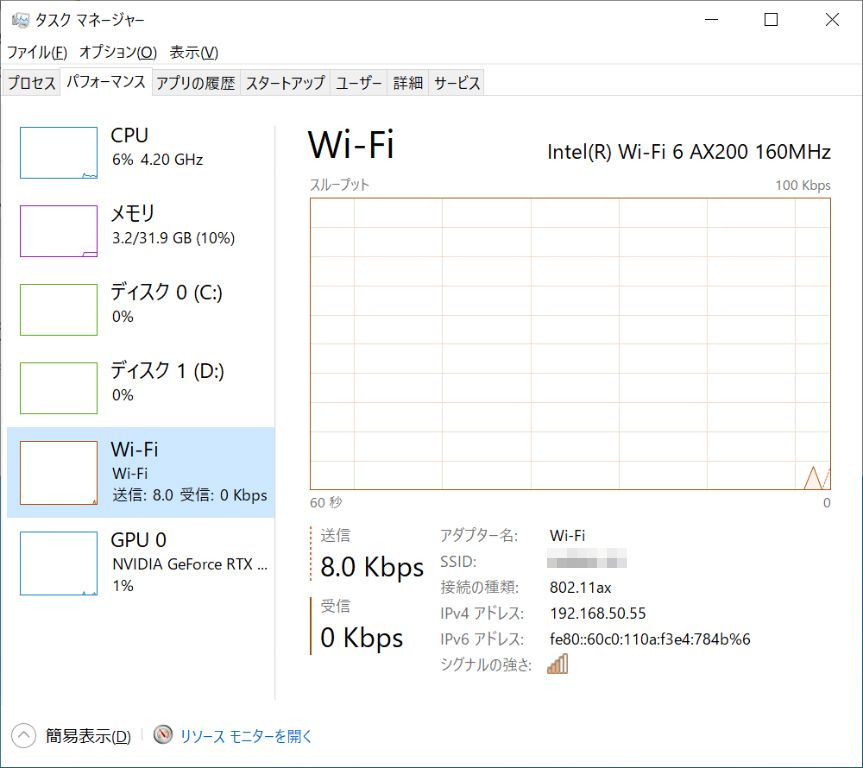Click the Resource Monitor gauge icon
This screenshot has width=863, height=768.
click(163, 734)
